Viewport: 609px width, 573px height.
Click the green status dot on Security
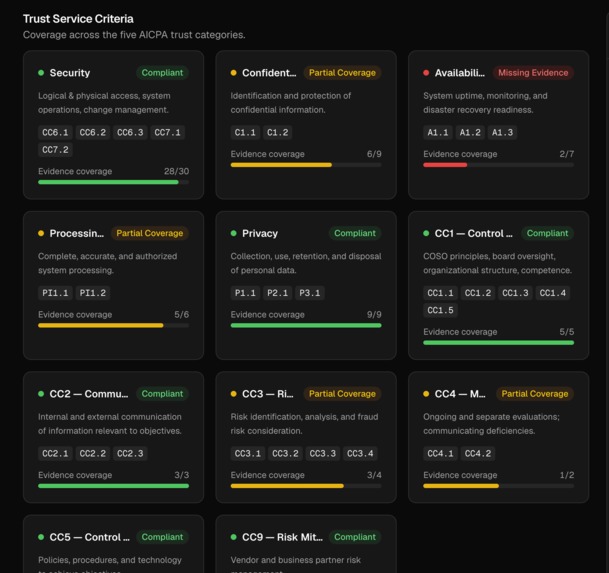click(x=41, y=73)
